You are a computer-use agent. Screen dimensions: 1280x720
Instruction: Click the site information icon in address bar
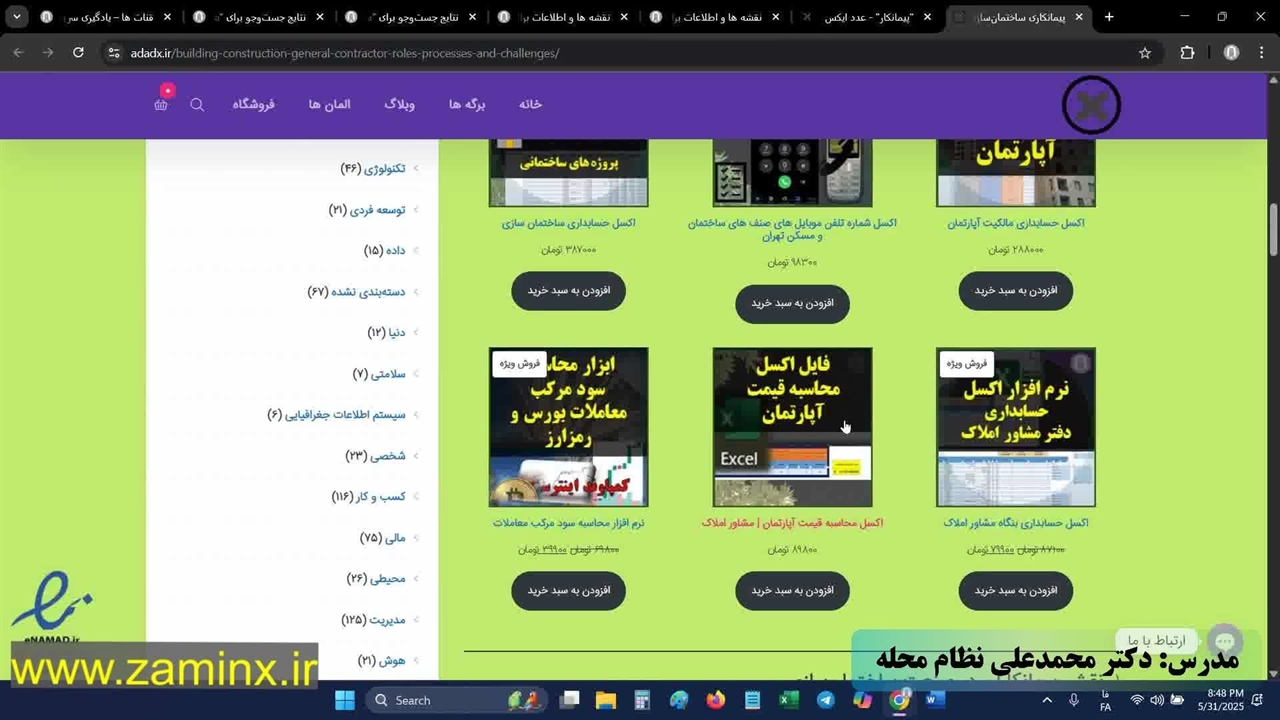(x=113, y=53)
